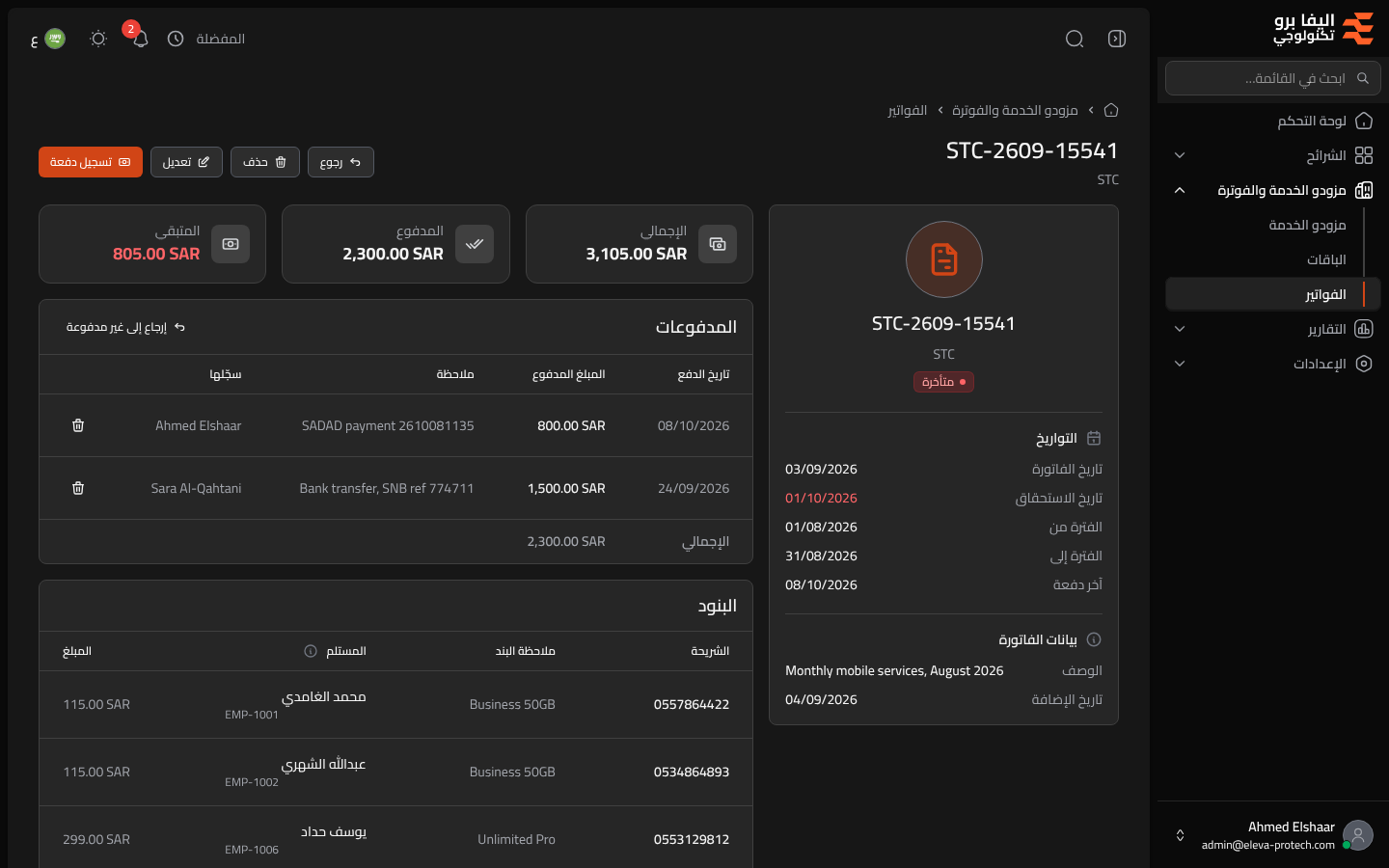Expand the التقارير menu chevron
Screen dimensions: 1389x868
point(1180,329)
